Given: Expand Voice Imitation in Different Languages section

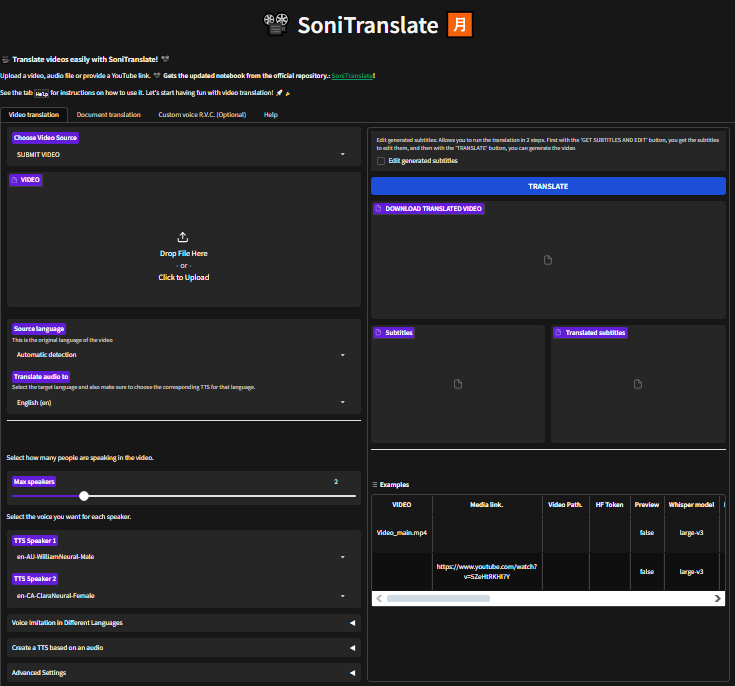Looking at the screenshot, I should (183, 622).
